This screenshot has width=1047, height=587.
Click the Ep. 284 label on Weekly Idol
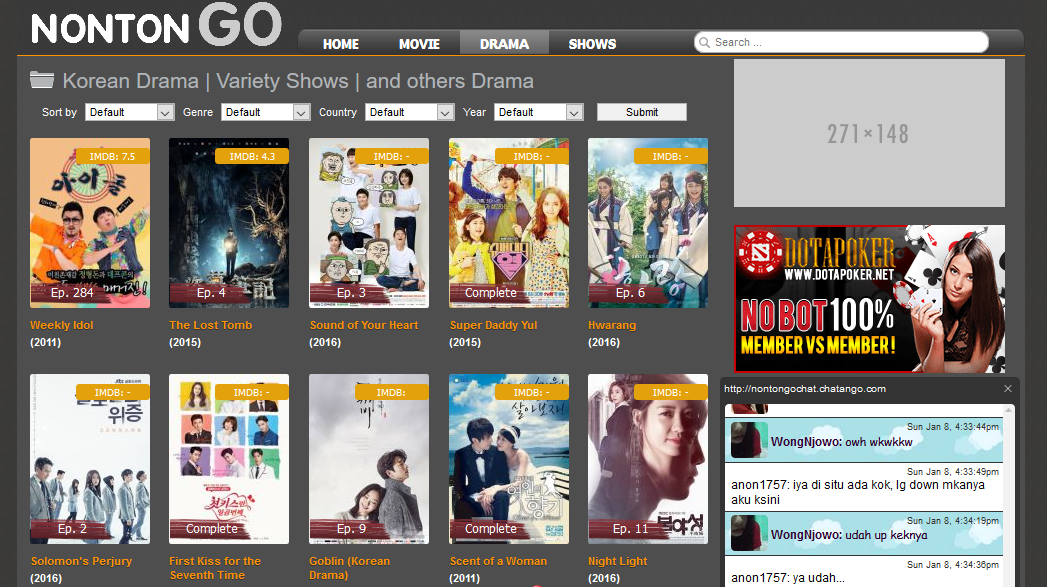pyautogui.click(x=72, y=292)
